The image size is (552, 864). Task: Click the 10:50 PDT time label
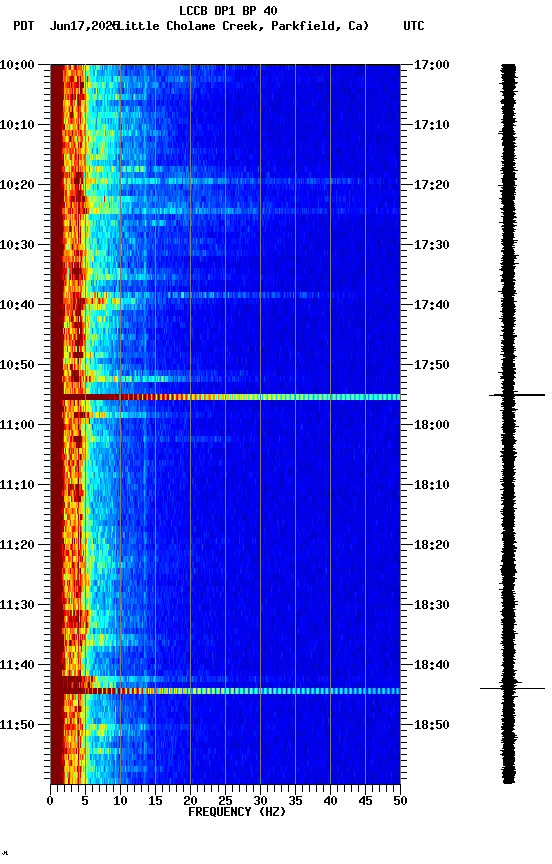(17, 365)
